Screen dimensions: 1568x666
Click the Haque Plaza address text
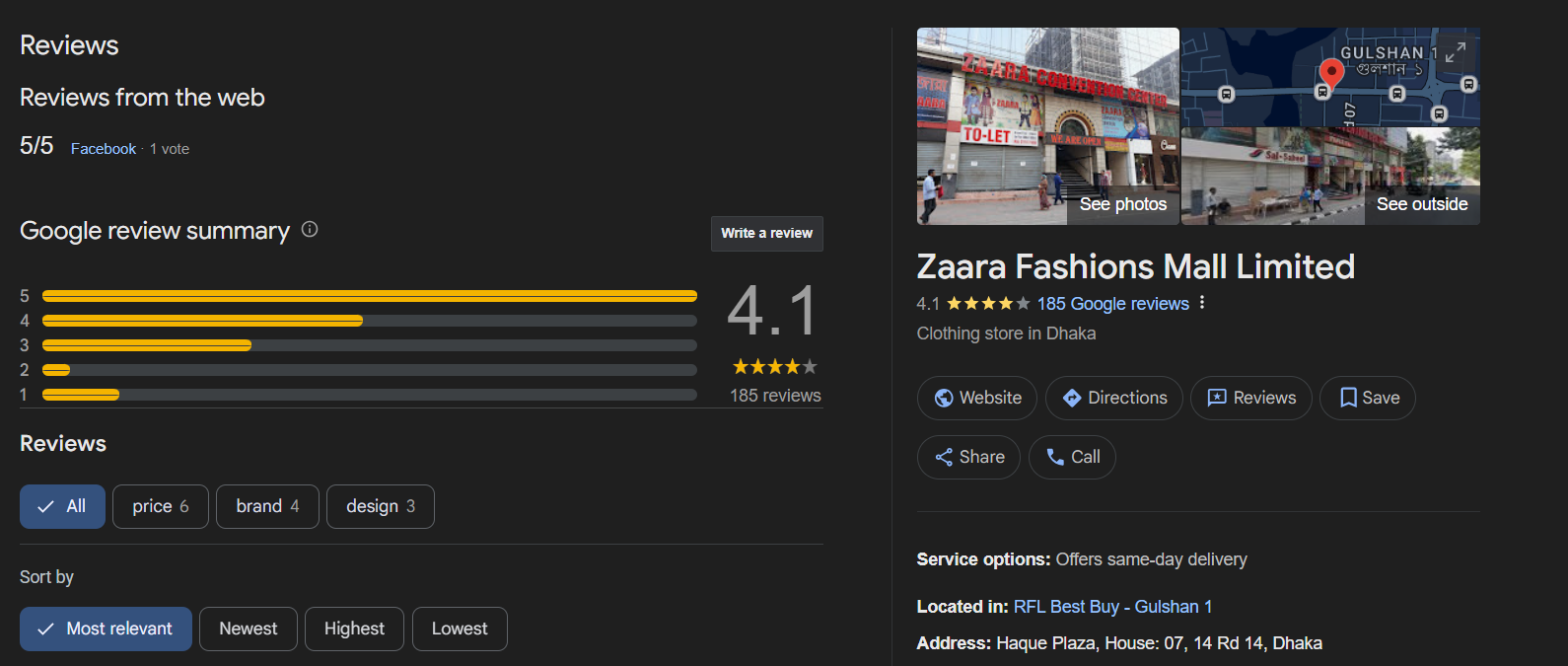(1159, 643)
